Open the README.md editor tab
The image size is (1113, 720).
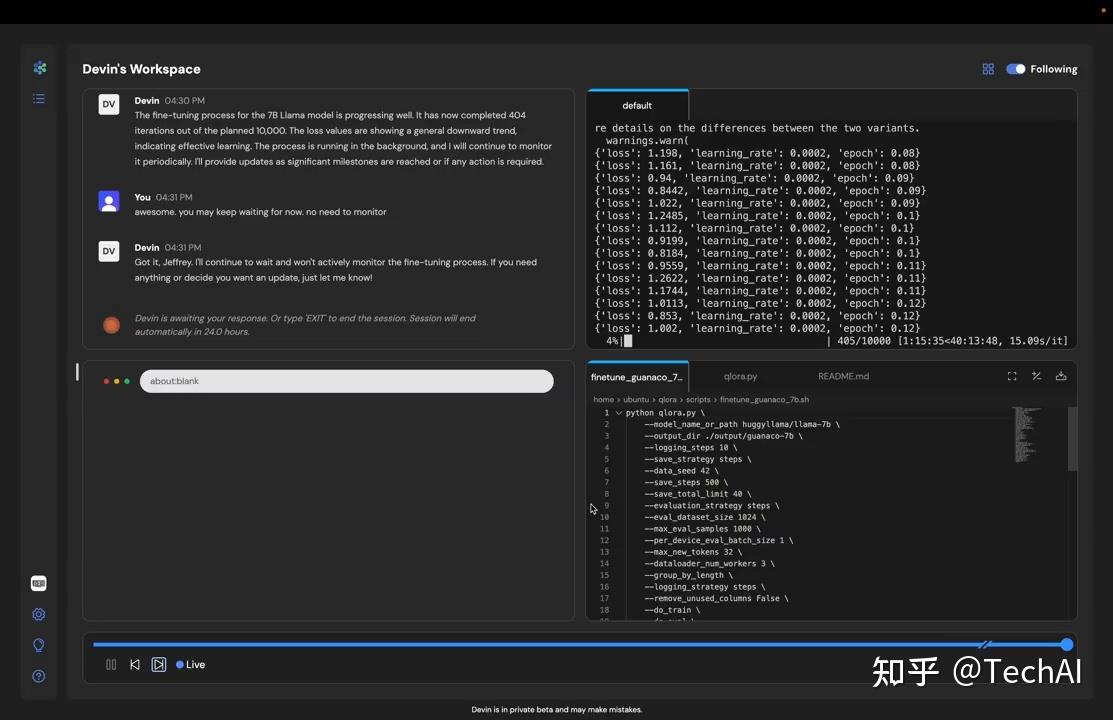tap(843, 376)
